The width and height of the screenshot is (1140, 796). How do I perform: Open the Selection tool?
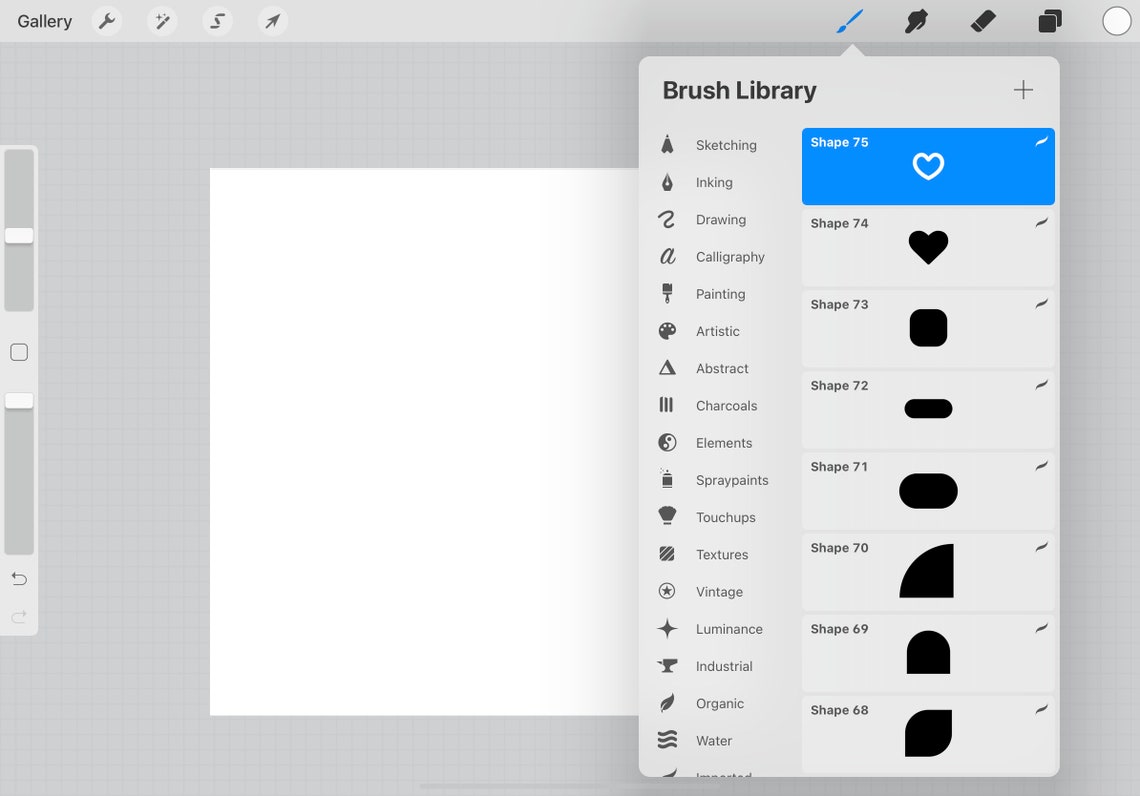[217, 20]
